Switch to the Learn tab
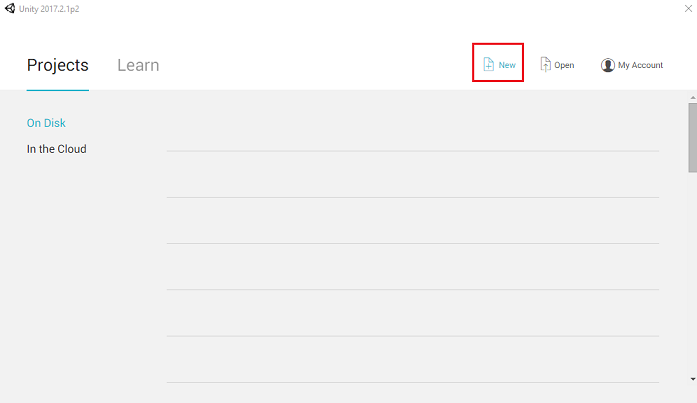This screenshot has height=403, width=697. [138, 65]
